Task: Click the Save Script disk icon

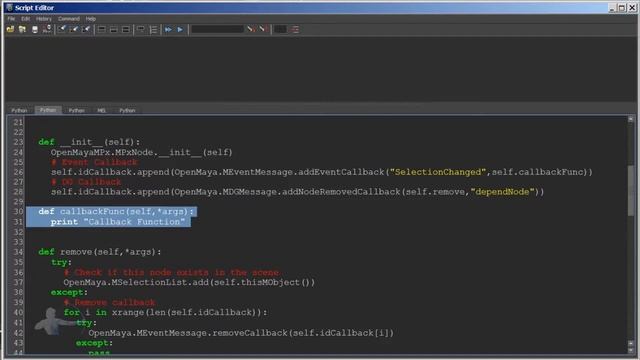Action: (35, 29)
